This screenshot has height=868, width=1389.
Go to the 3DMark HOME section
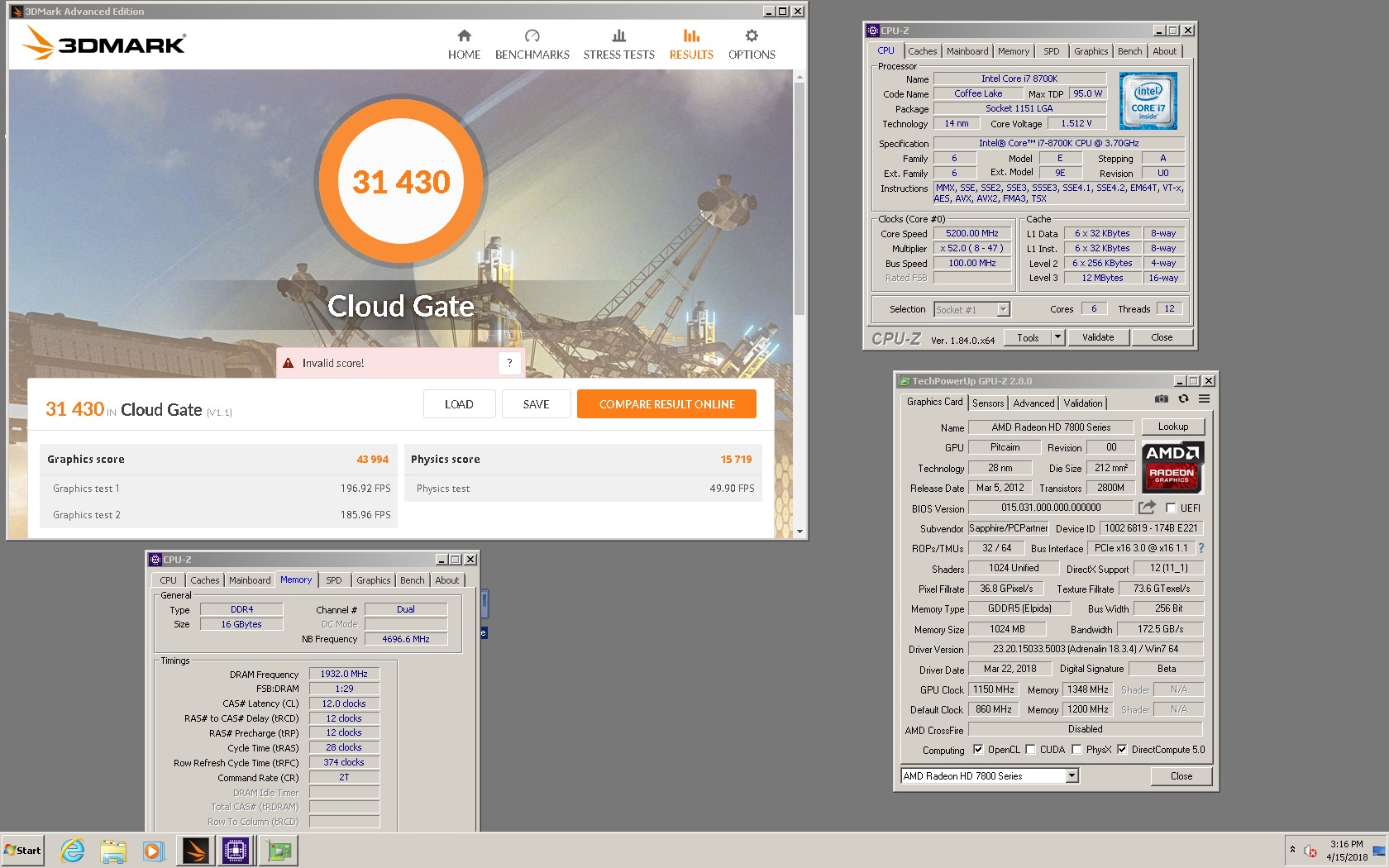click(x=464, y=45)
